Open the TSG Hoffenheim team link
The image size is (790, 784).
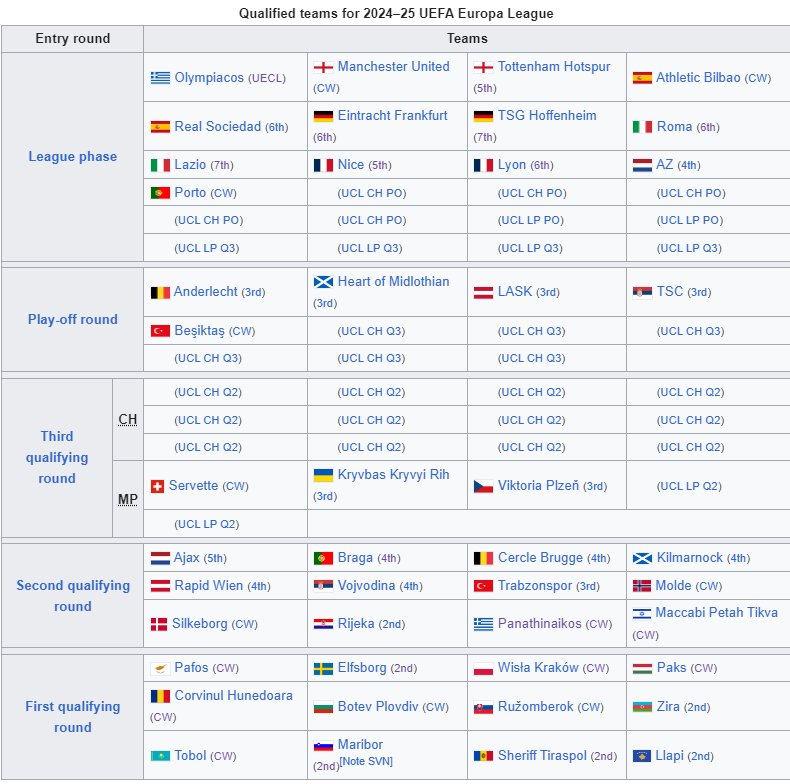tap(547, 115)
